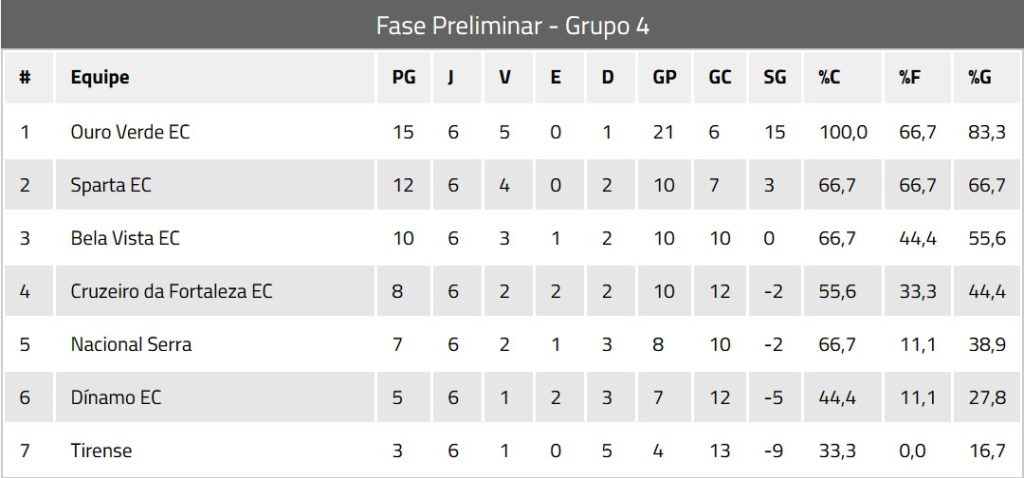Screen dimensions: 1024x478
Task: Open the Tirense team entry
Action: (101, 450)
